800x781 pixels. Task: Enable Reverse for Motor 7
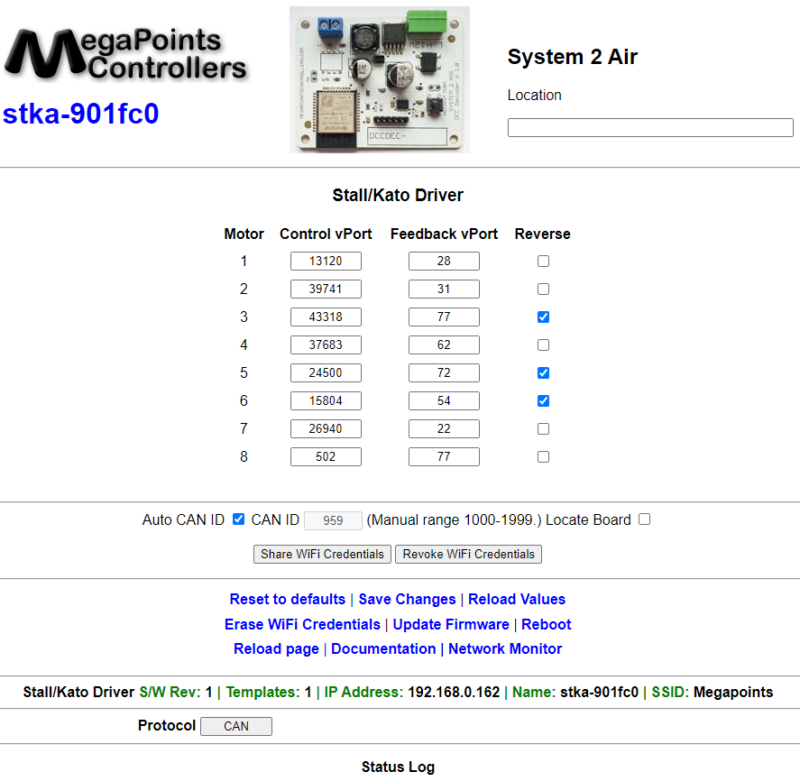(x=543, y=428)
